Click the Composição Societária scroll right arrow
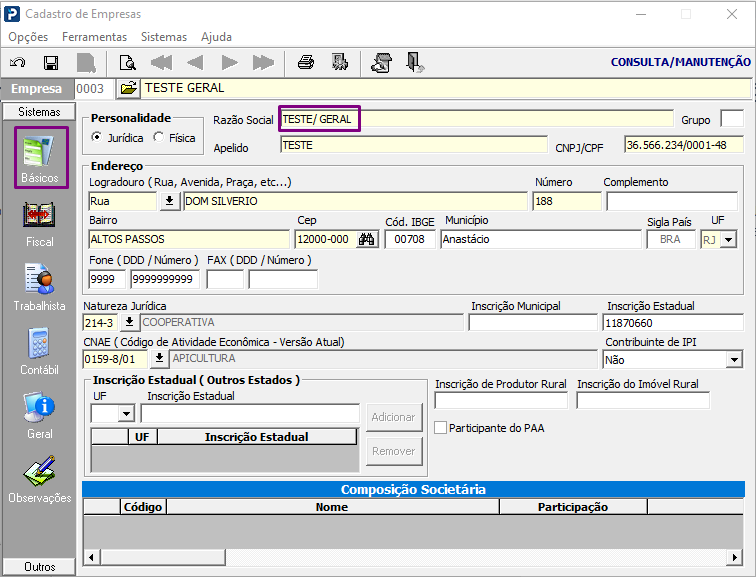Viewport: 756px width, 577px height. [x=734, y=558]
